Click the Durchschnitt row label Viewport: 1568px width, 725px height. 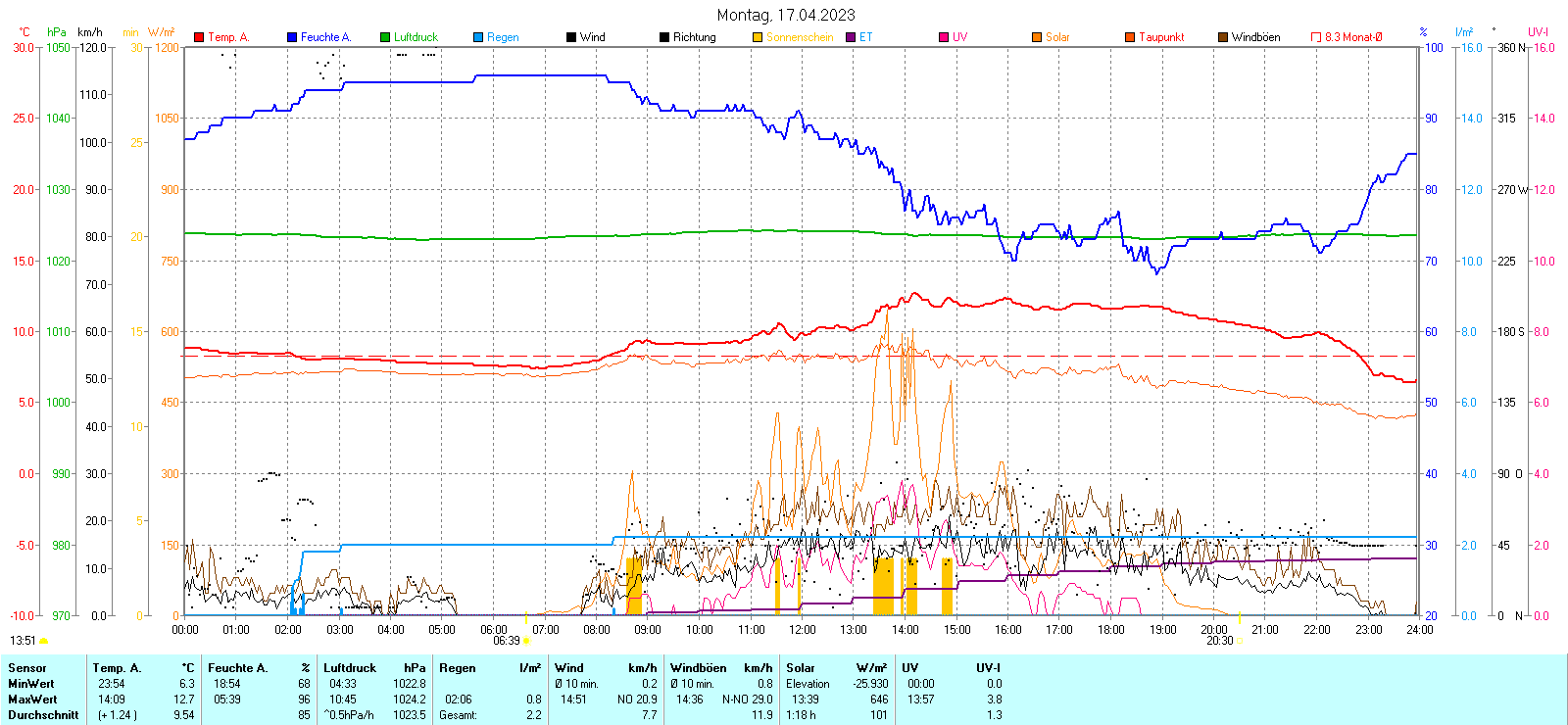[x=43, y=715]
